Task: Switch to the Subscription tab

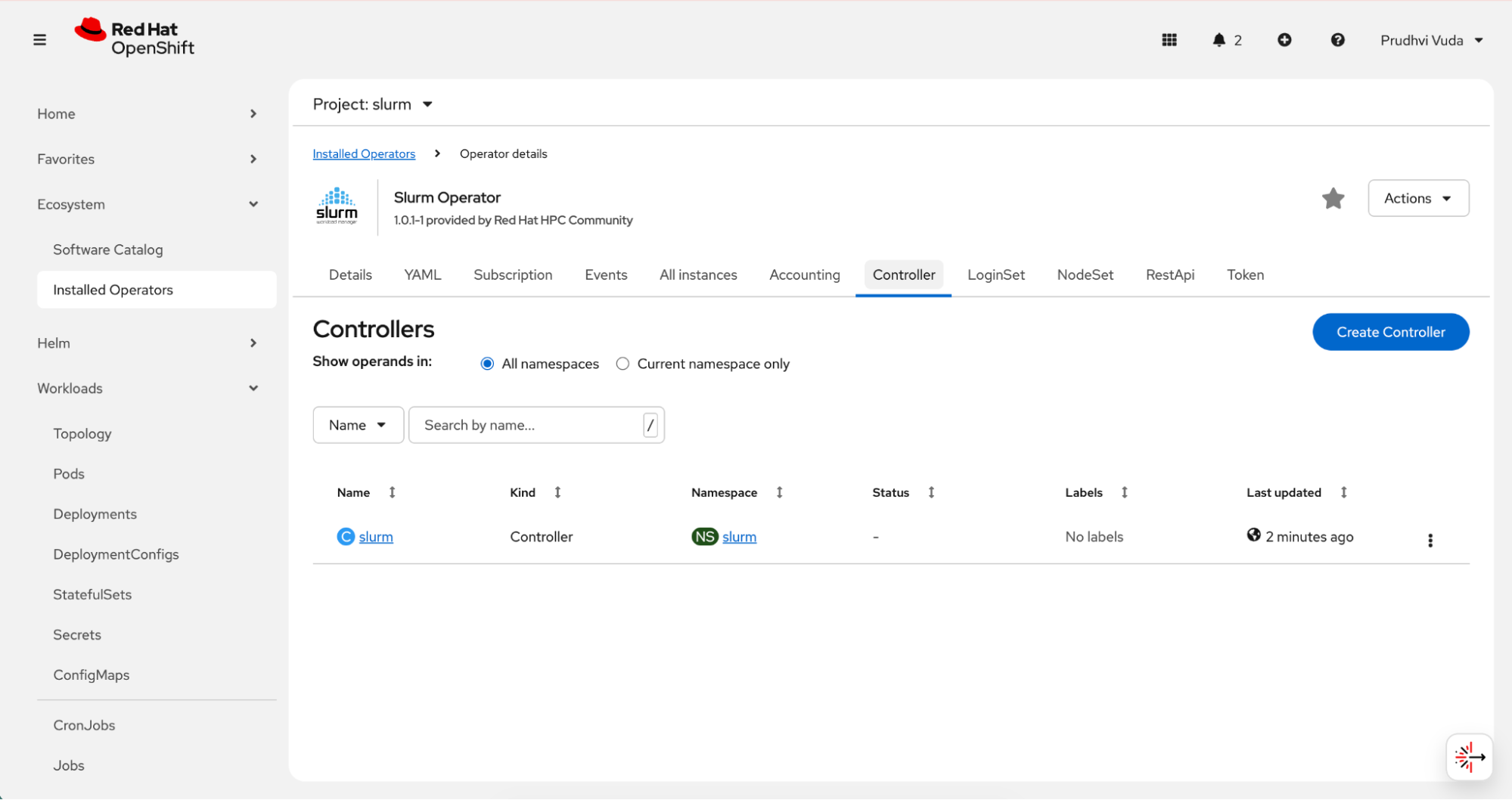Action: tap(512, 274)
